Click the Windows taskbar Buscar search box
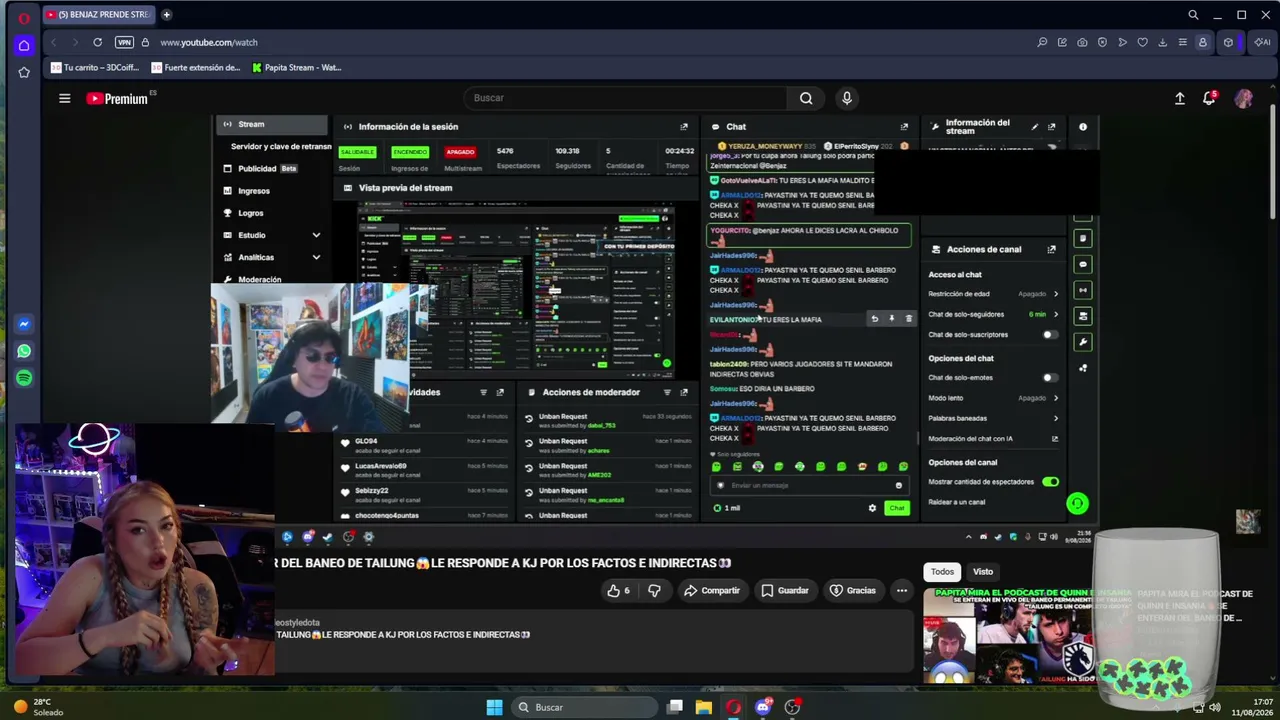Image resolution: width=1280 pixels, height=720 pixels. pos(585,708)
